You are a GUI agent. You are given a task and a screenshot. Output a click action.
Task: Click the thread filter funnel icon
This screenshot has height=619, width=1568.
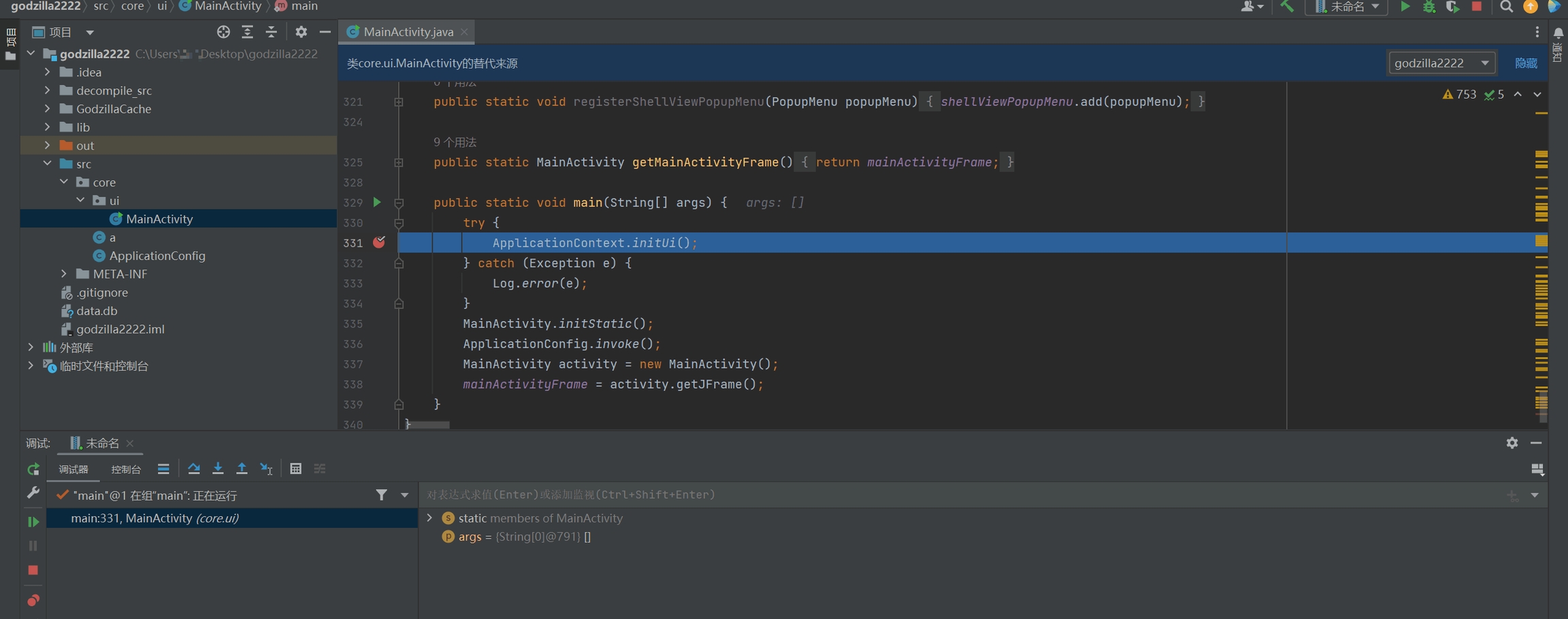tap(381, 495)
